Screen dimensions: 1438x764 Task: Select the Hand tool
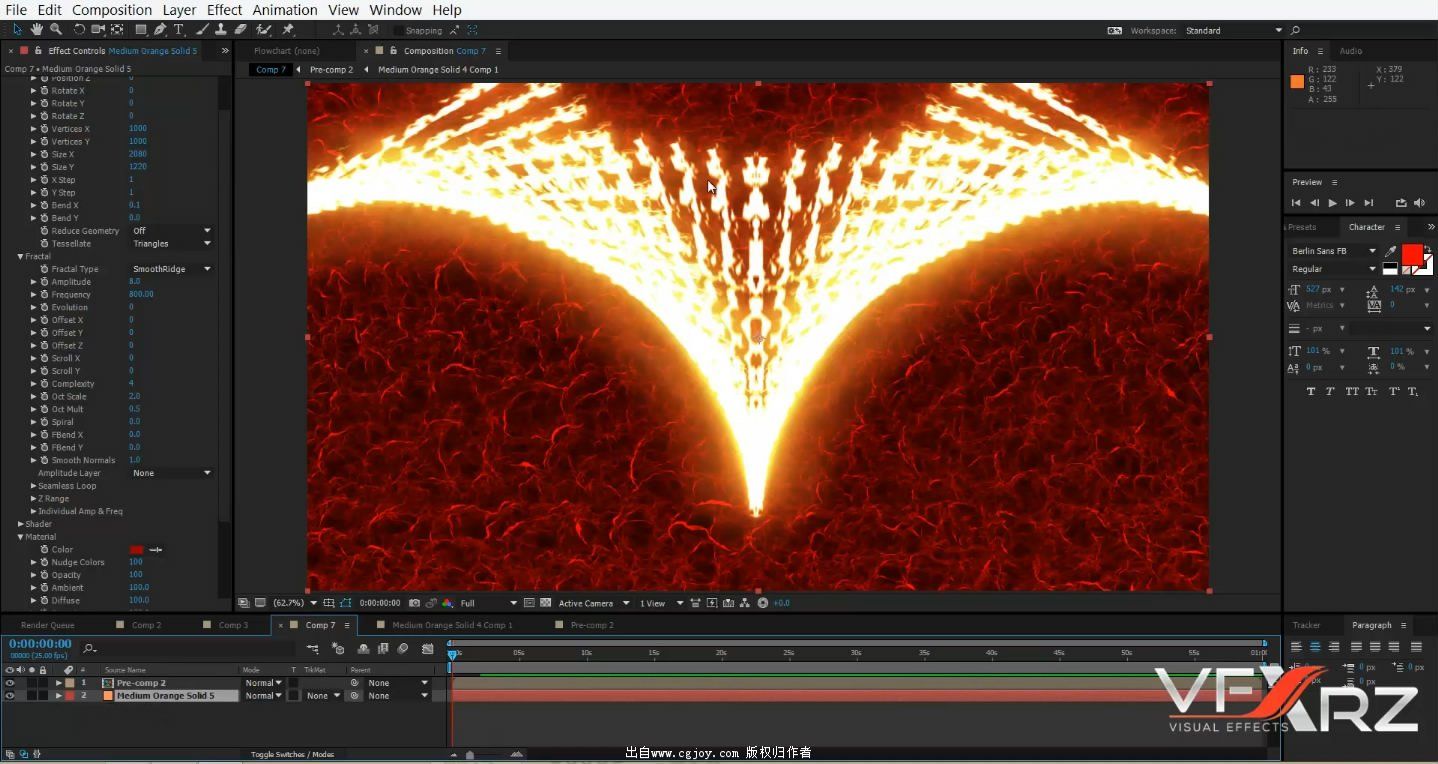click(x=37, y=30)
